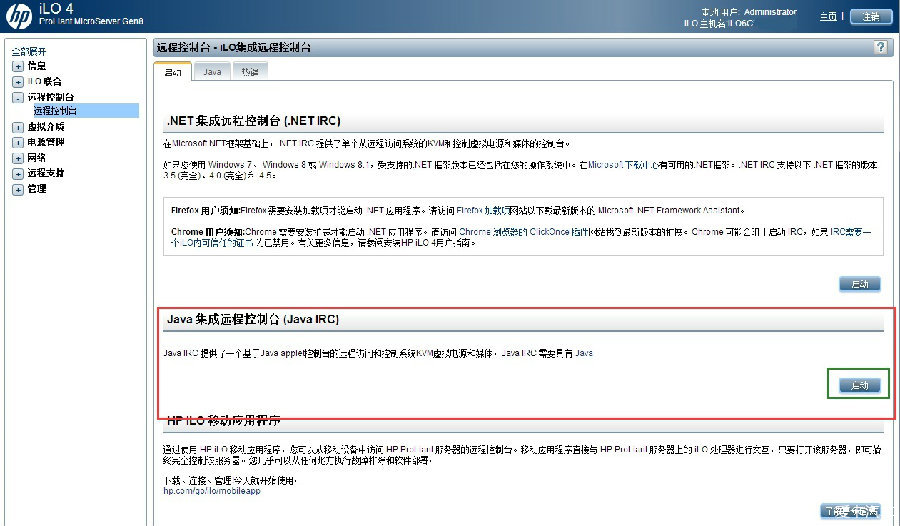
Task: Open 管理 label in navigation tree
Action: [x=37, y=189]
